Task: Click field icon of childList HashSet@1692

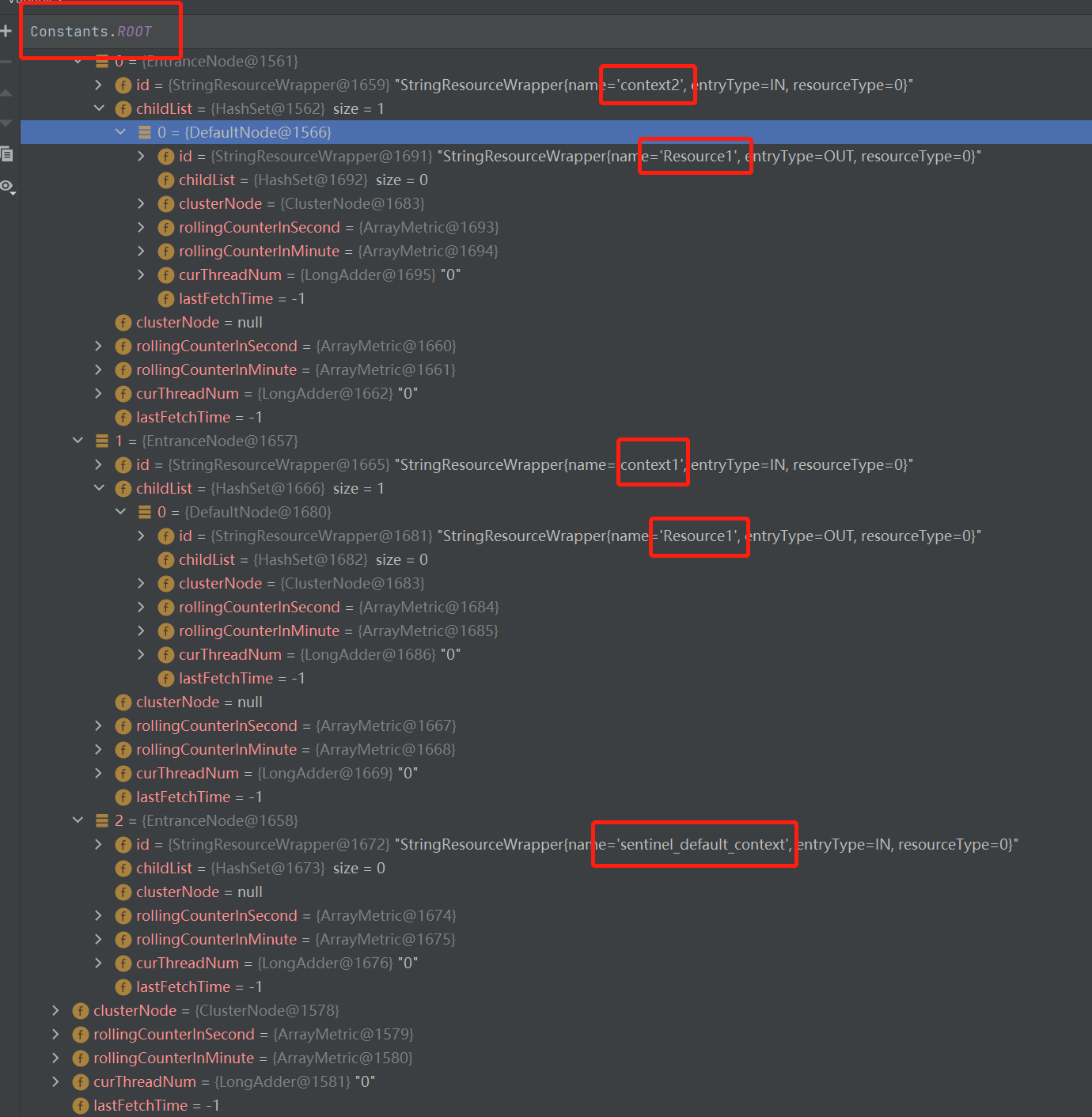Action: (166, 180)
